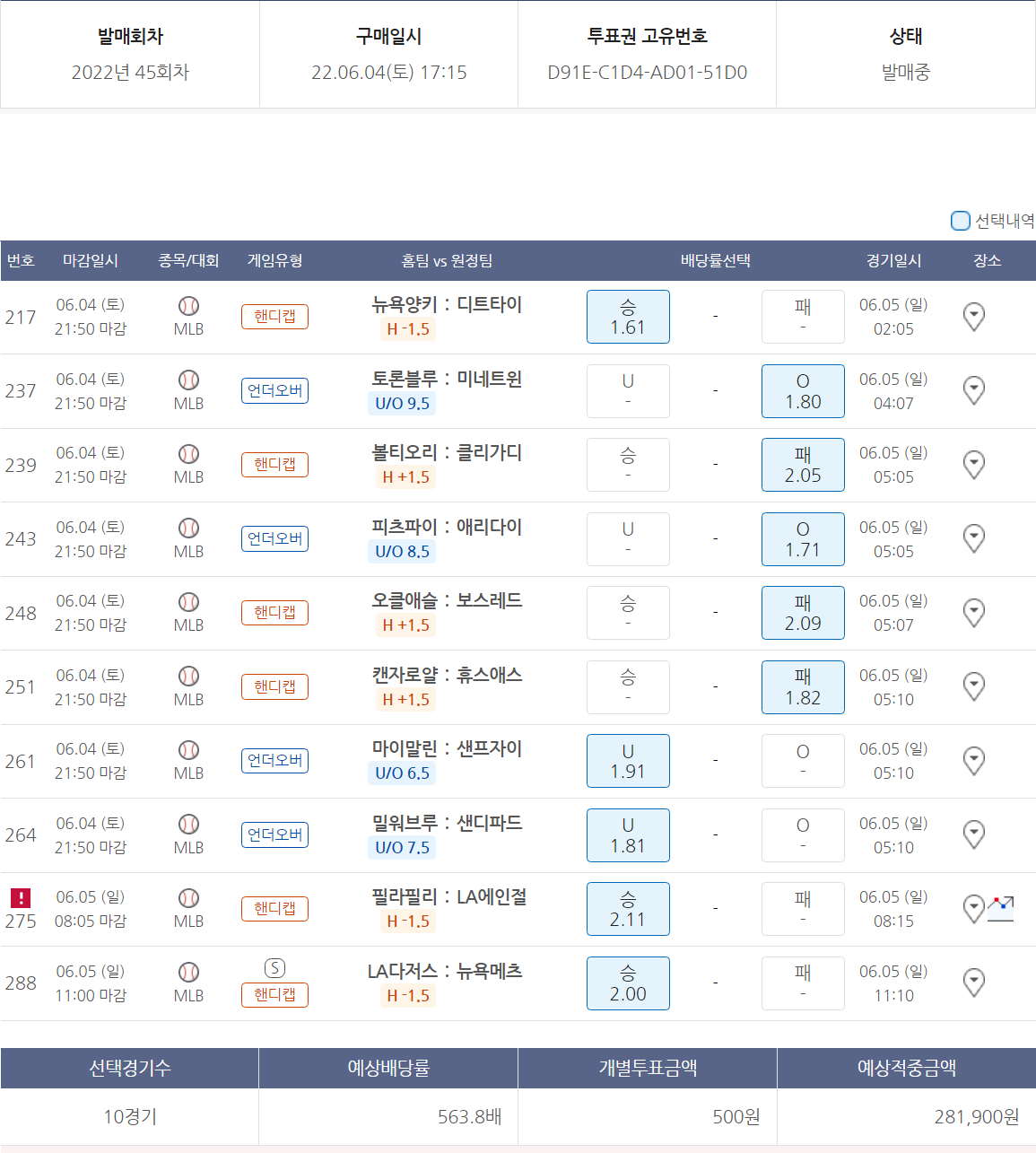Click the 종목/대회 column header
This screenshot has height=1153, width=1036.
click(188, 260)
